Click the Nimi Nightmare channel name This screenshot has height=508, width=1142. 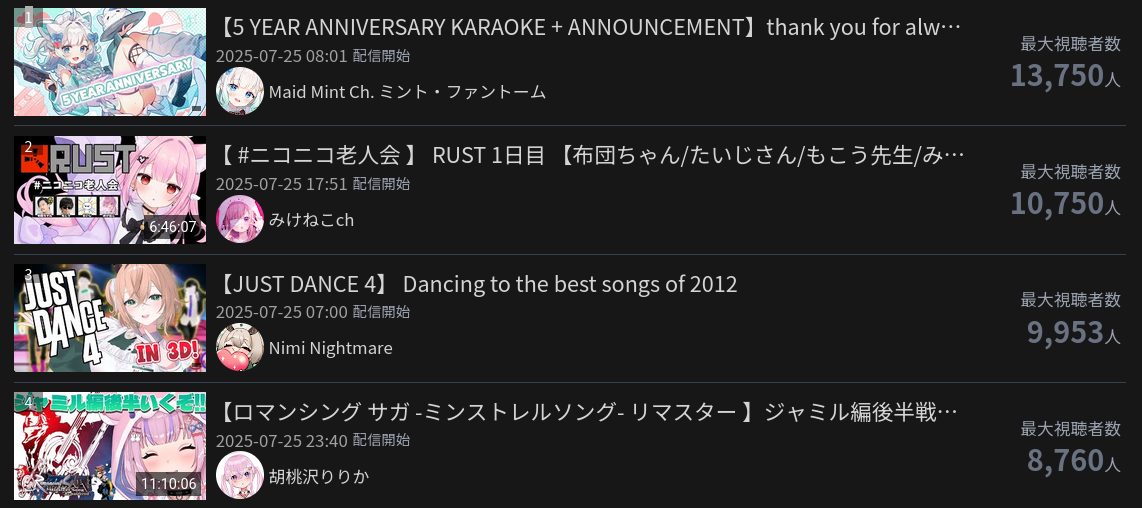[330, 348]
